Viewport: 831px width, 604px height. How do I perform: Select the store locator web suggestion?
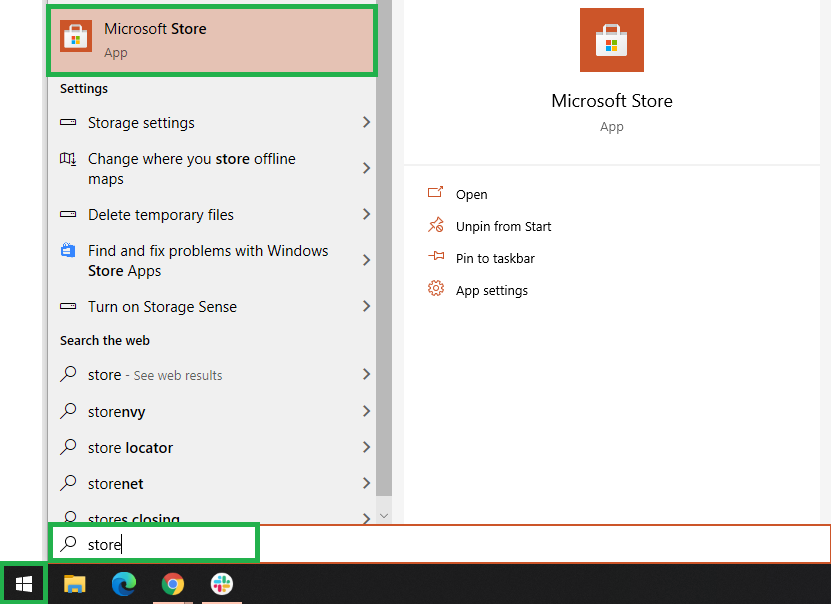[x=130, y=448]
